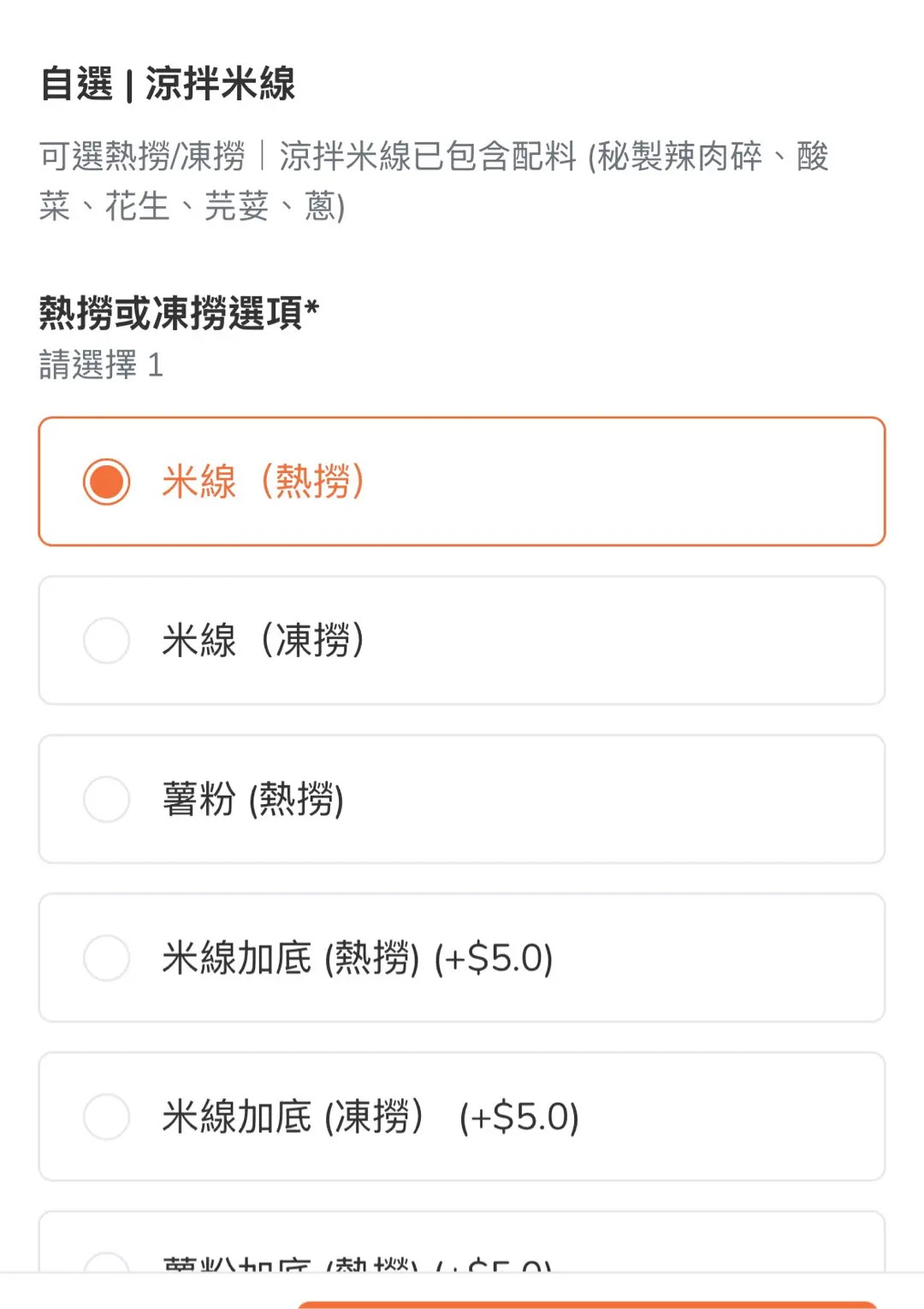This screenshot has width=924, height=1309.
Task: Tap the 米線加底 (熱撈) label text
Action: (x=291, y=957)
